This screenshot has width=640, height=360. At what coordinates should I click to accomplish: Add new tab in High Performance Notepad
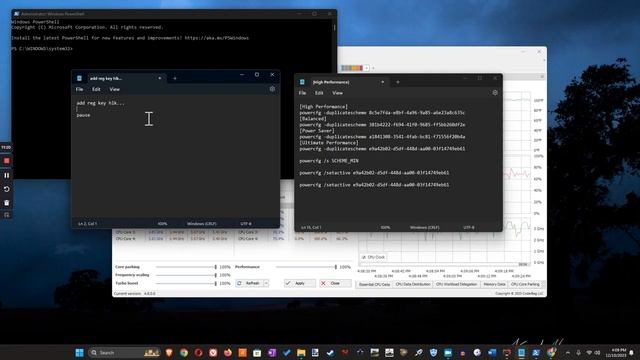pos(398,82)
